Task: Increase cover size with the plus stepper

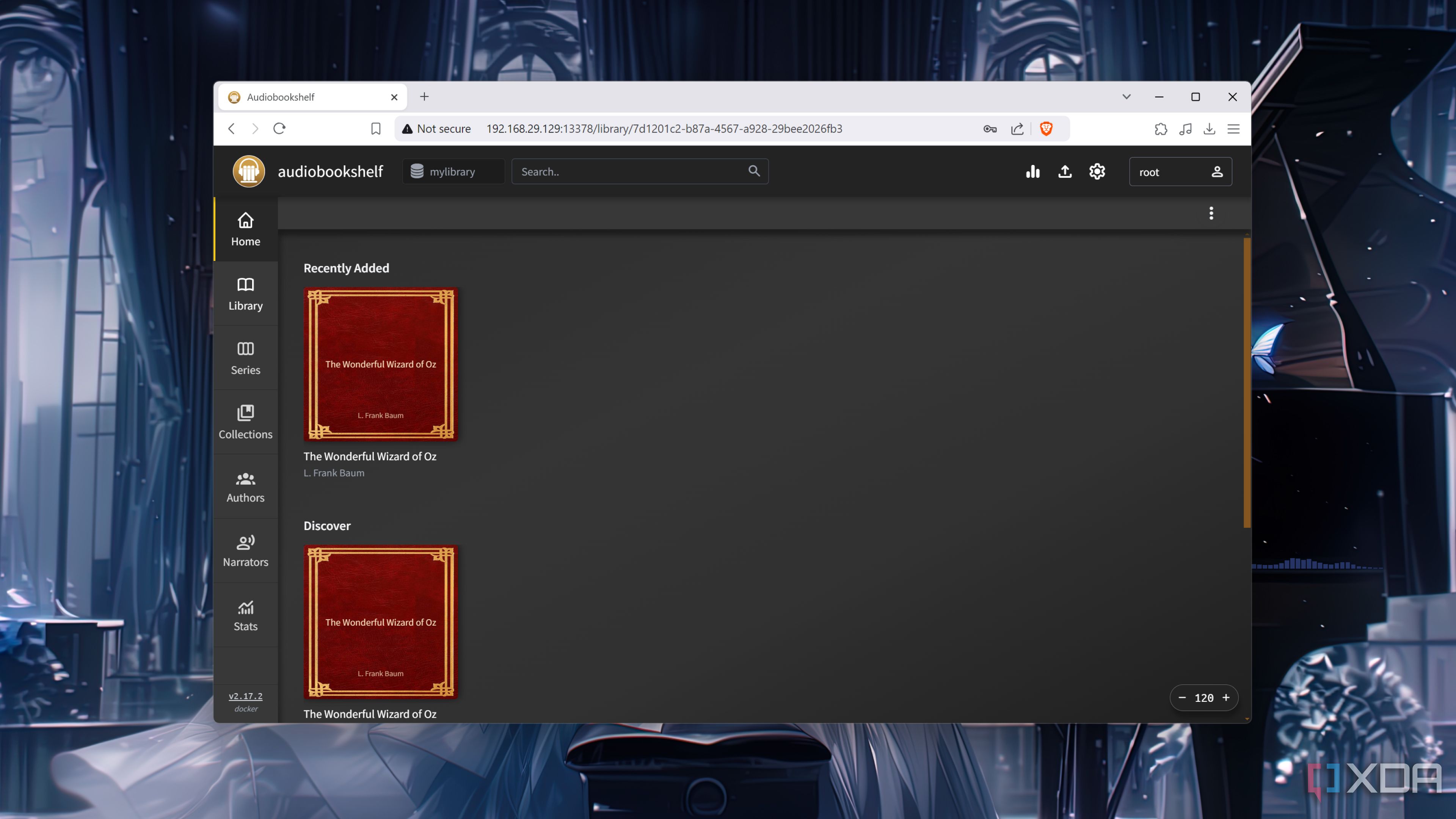Action: coord(1227,698)
